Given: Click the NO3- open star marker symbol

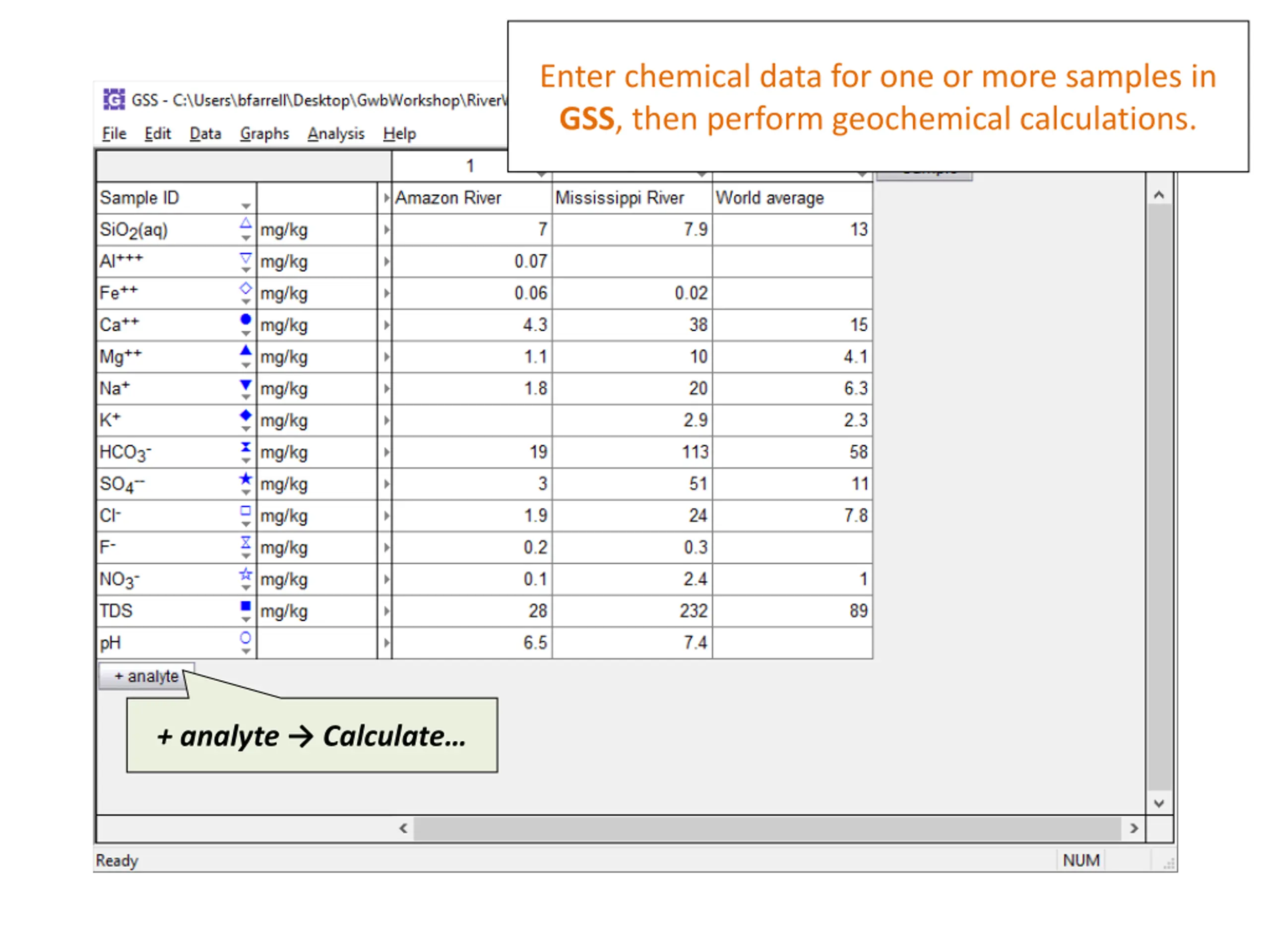Looking at the screenshot, I should (x=245, y=573).
